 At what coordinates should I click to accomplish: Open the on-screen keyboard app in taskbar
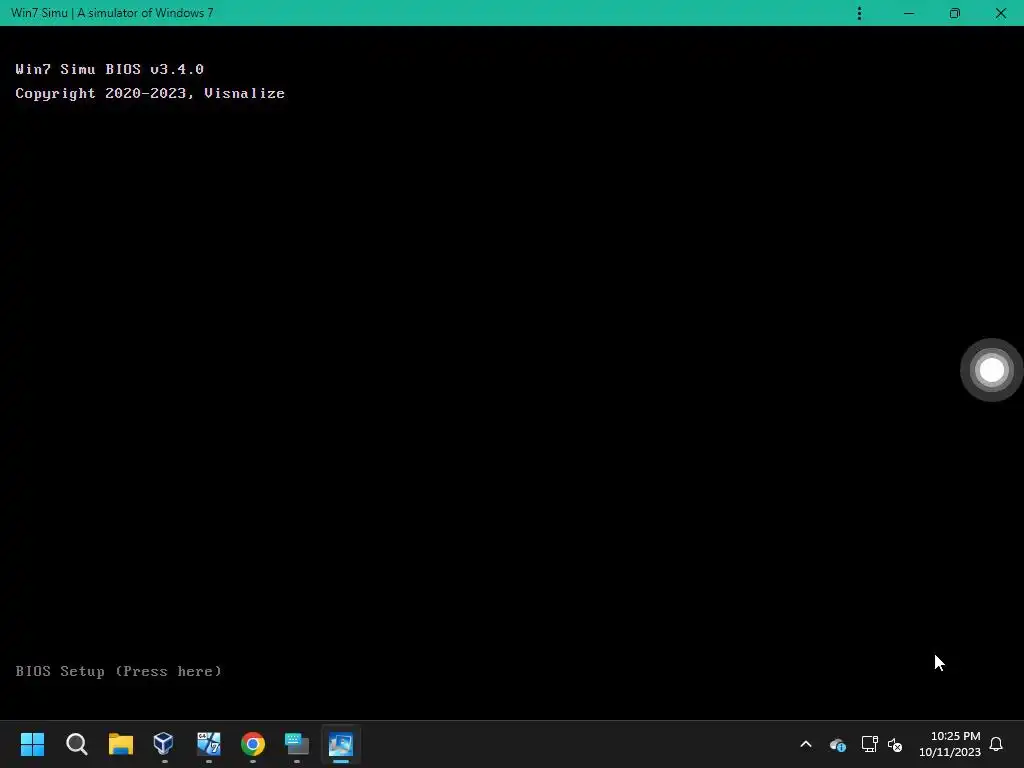click(x=297, y=744)
